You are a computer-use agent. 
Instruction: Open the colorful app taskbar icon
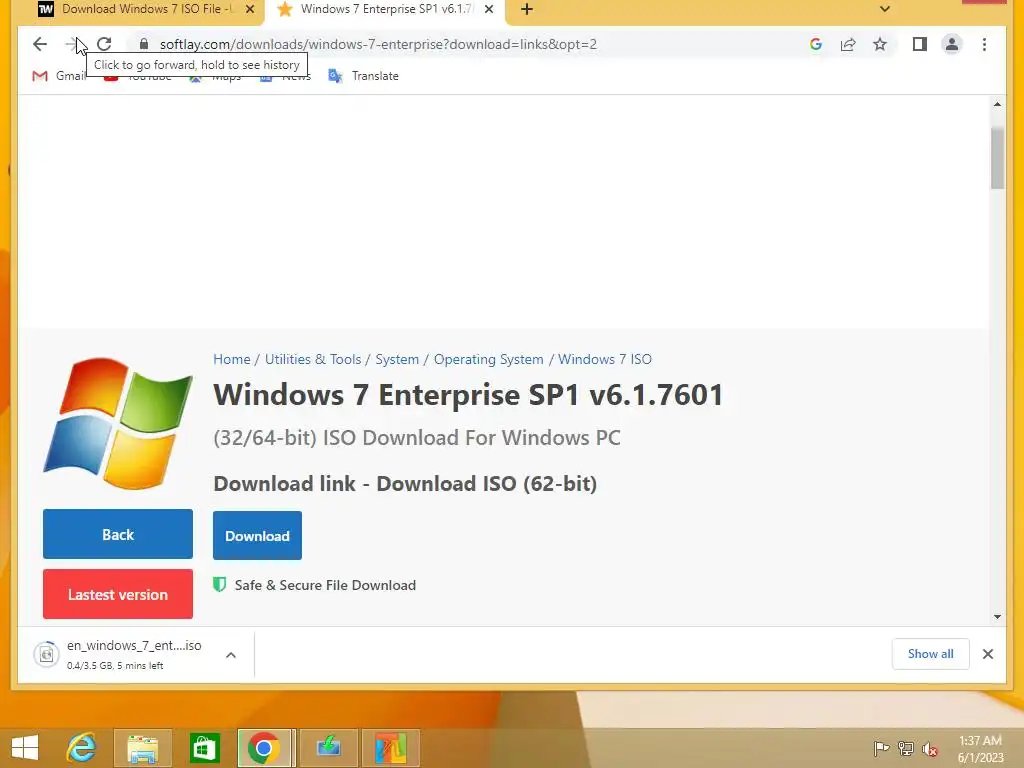click(x=391, y=748)
